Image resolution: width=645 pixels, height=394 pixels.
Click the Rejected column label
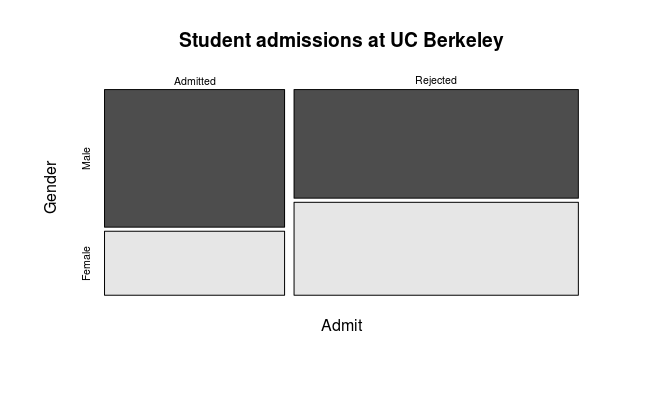point(436,80)
